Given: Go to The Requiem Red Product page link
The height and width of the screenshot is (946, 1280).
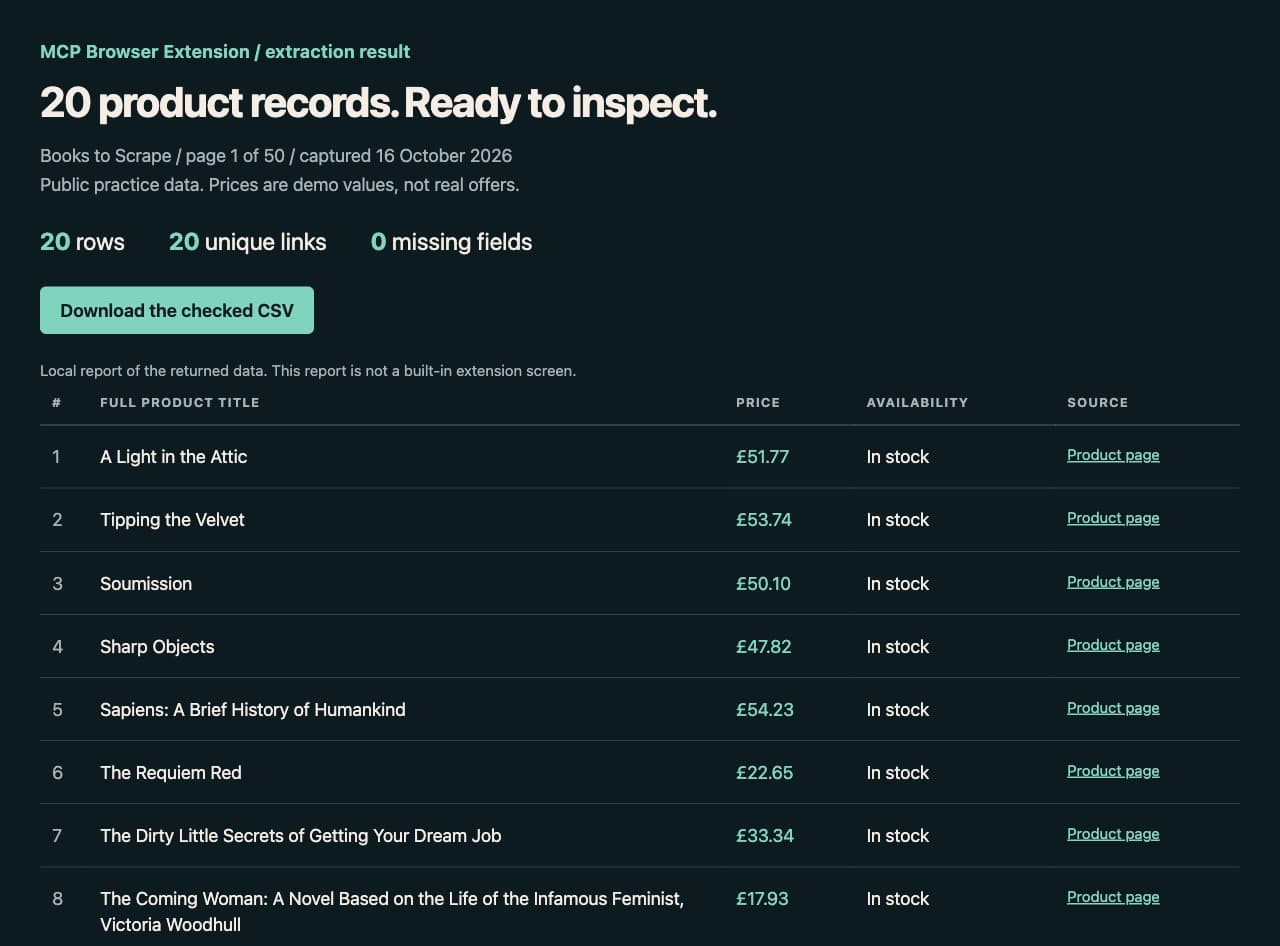Looking at the screenshot, I should [1113, 771].
